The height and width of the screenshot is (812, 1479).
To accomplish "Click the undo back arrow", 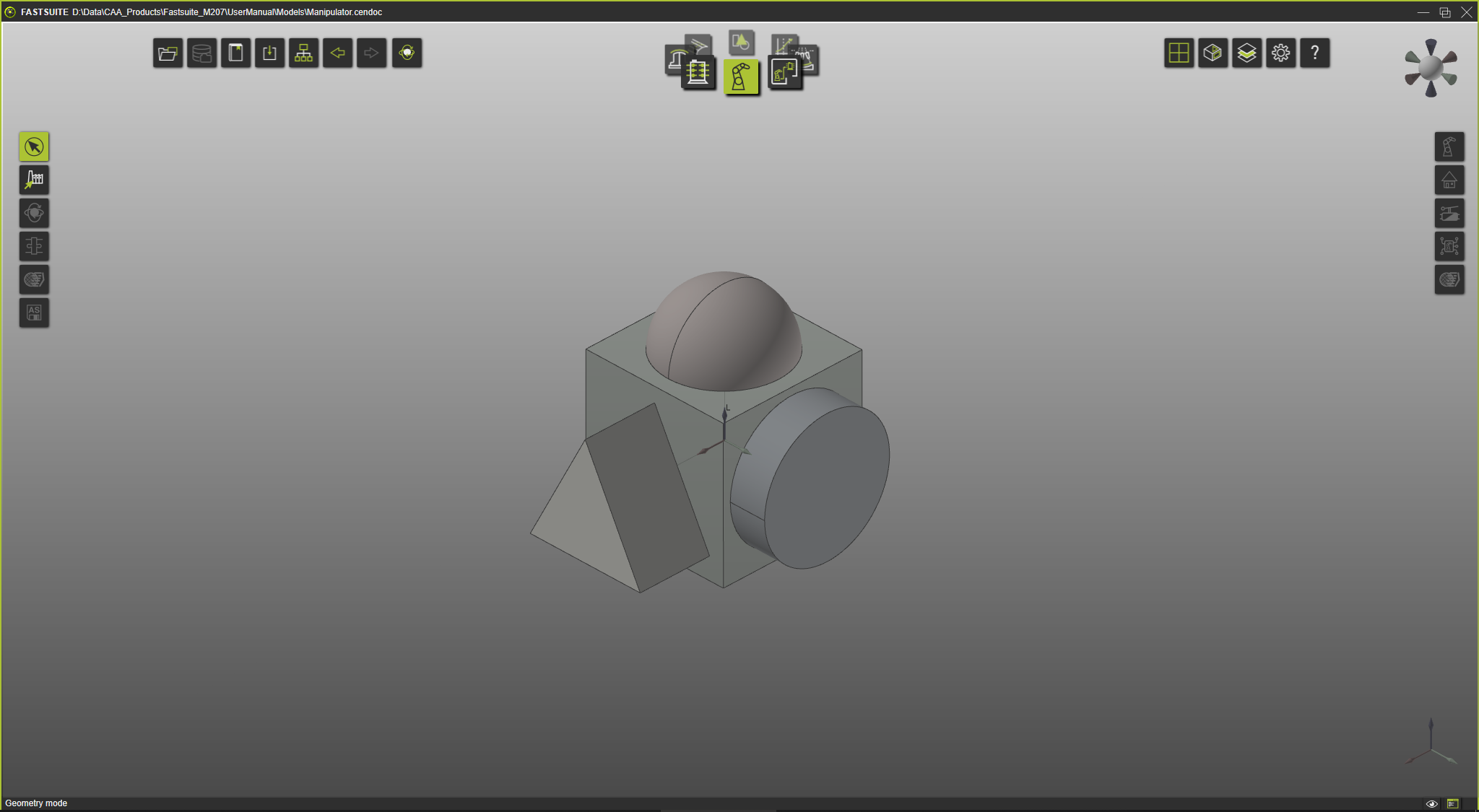I will pos(338,53).
